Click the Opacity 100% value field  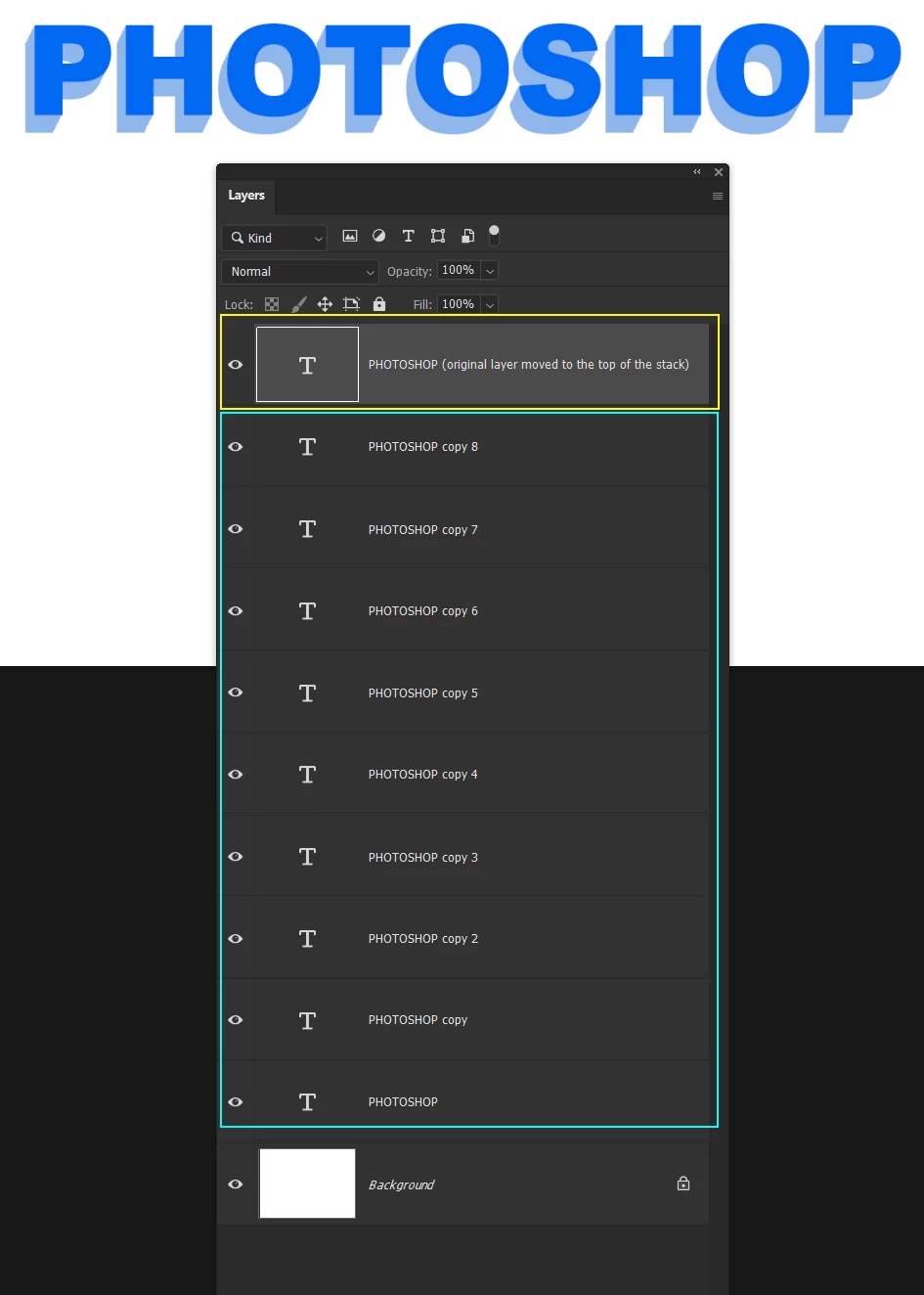(459, 271)
